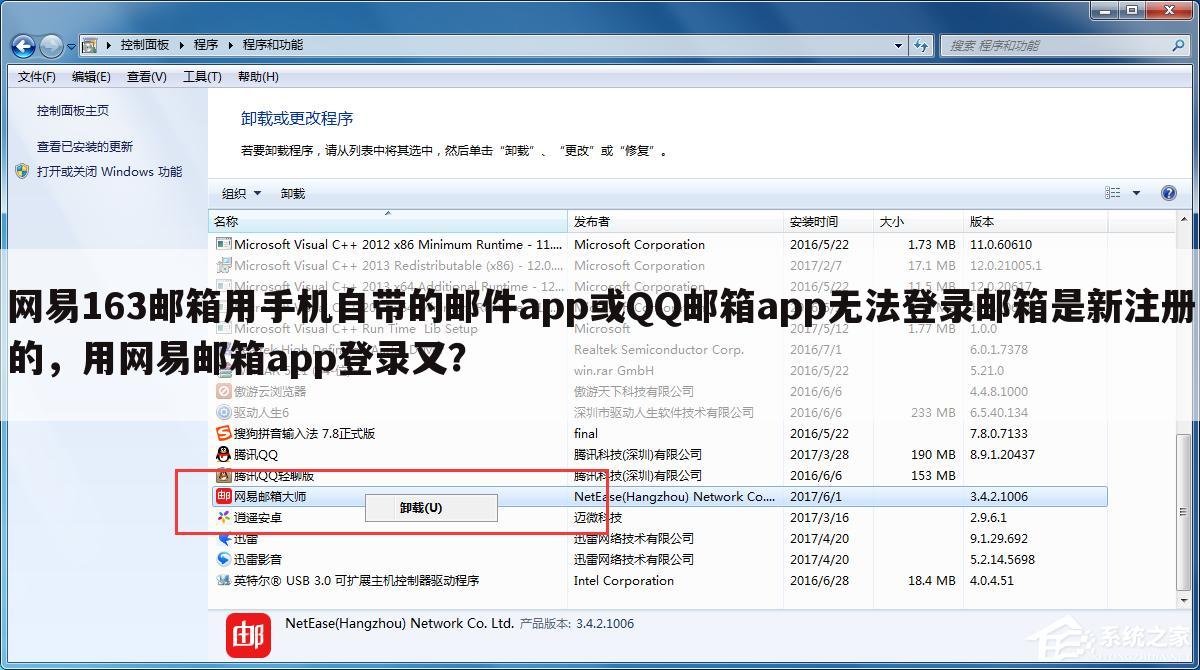This screenshot has height=670, width=1200.
Task: Open the 编辑(E) menu
Action: click(x=91, y=77)
